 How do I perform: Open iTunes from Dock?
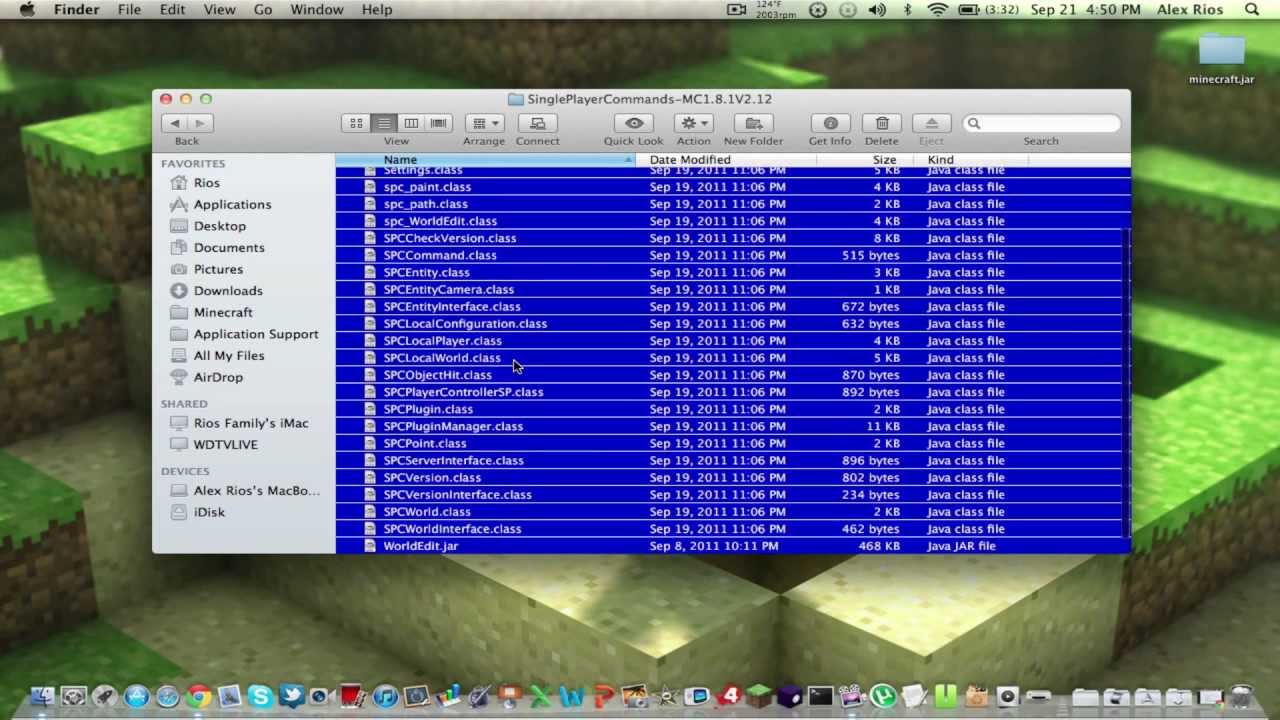coord(385,697)
